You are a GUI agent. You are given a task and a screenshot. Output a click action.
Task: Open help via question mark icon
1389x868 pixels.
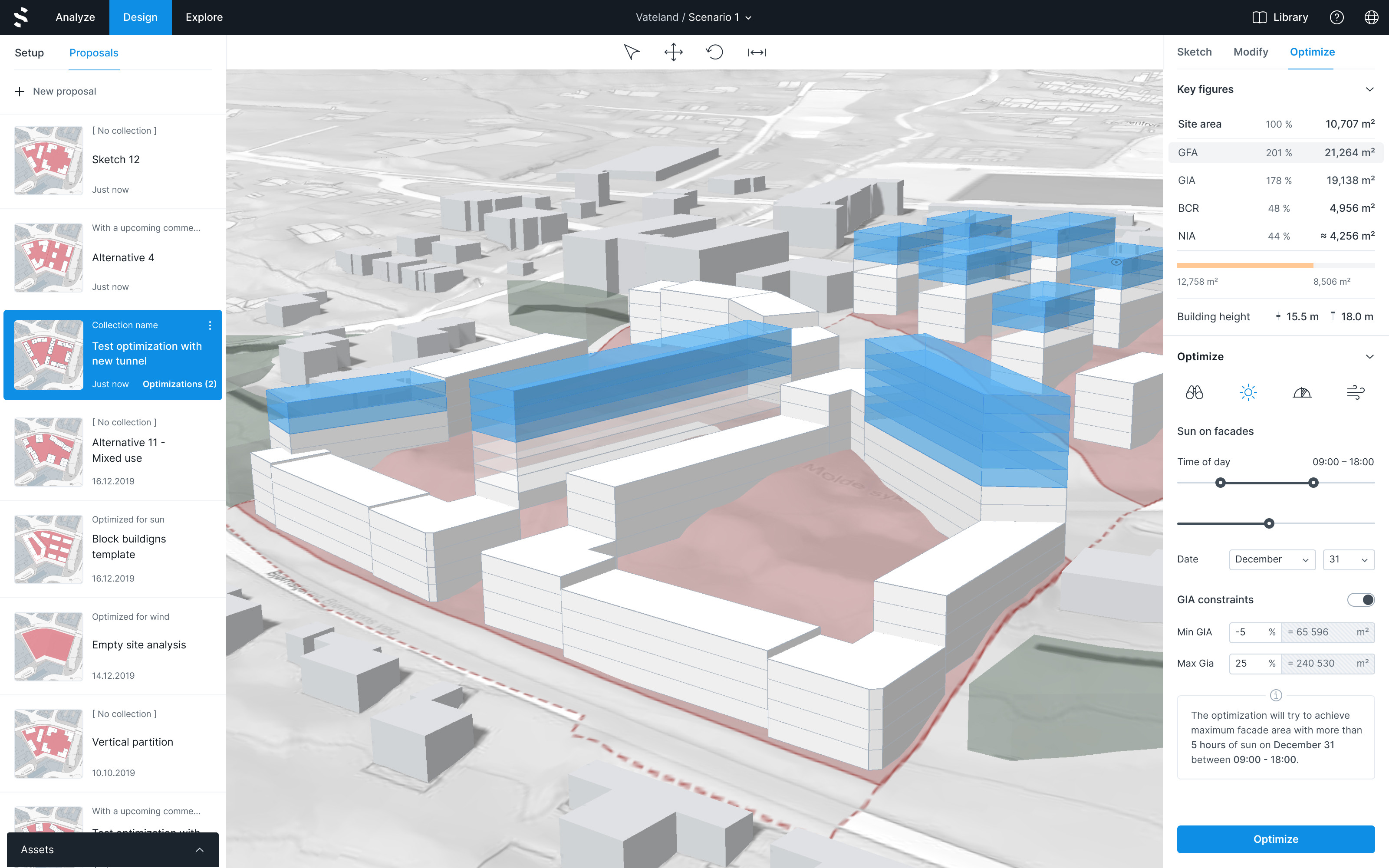point(1336,17)
